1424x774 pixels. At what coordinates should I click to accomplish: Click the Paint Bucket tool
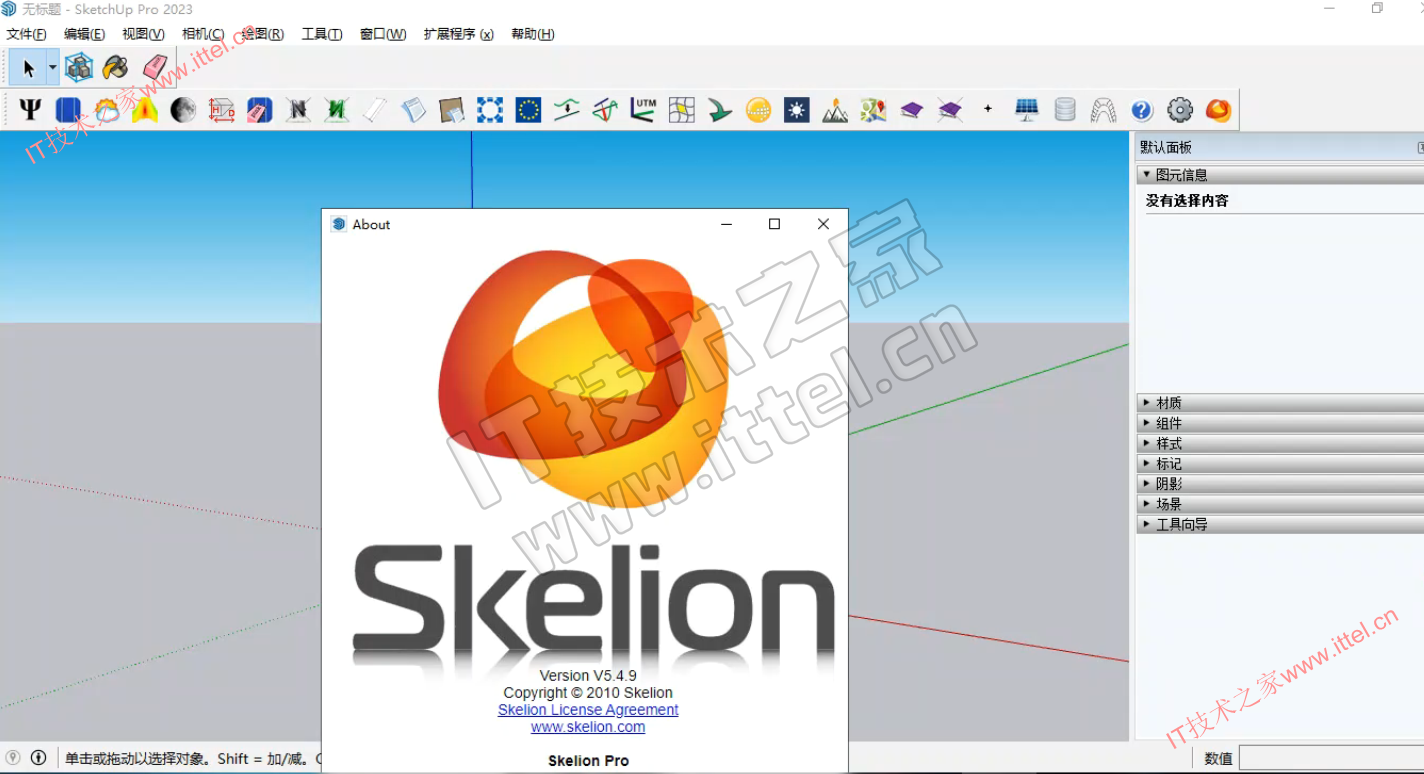(x=116, y=68)
